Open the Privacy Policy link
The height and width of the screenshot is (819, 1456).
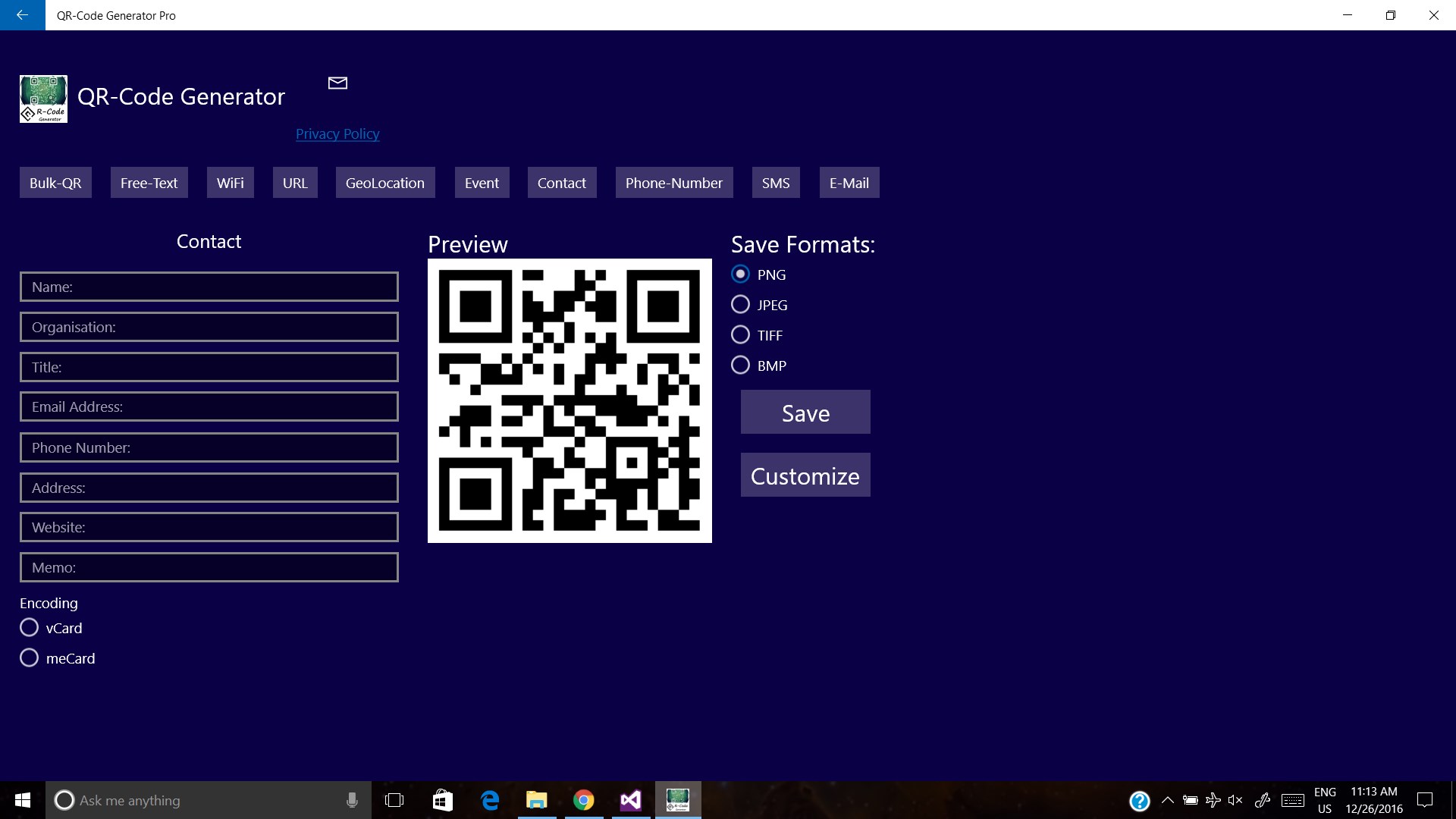click(x=337, y=134)
